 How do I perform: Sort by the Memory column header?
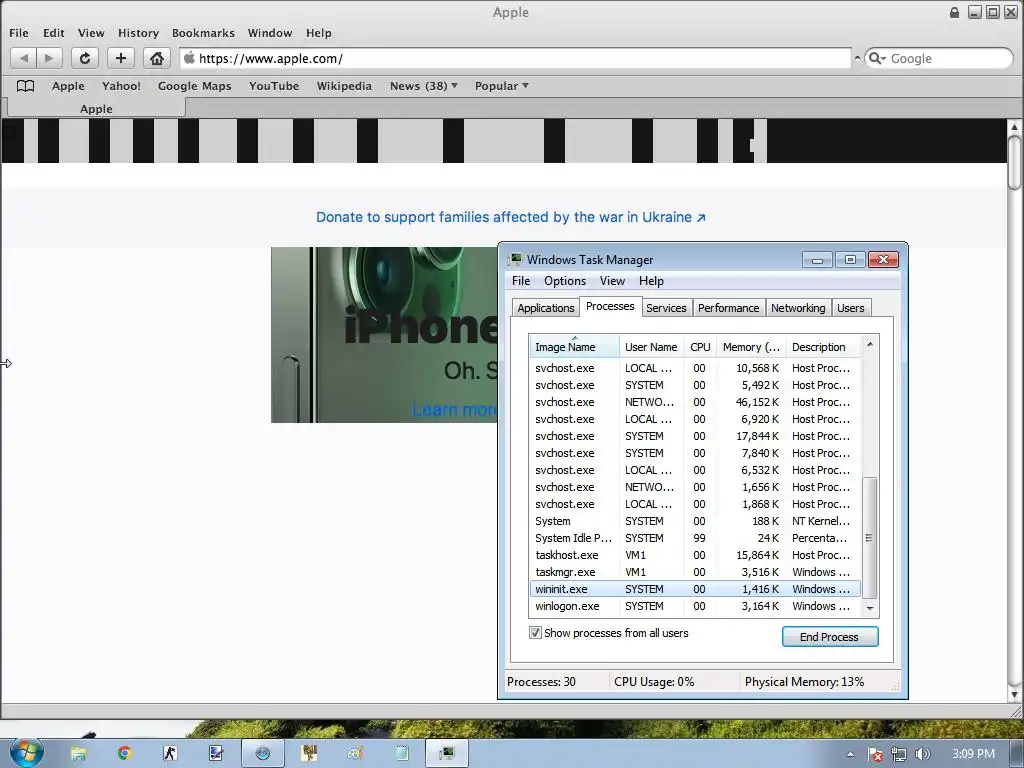coord(751,347)
